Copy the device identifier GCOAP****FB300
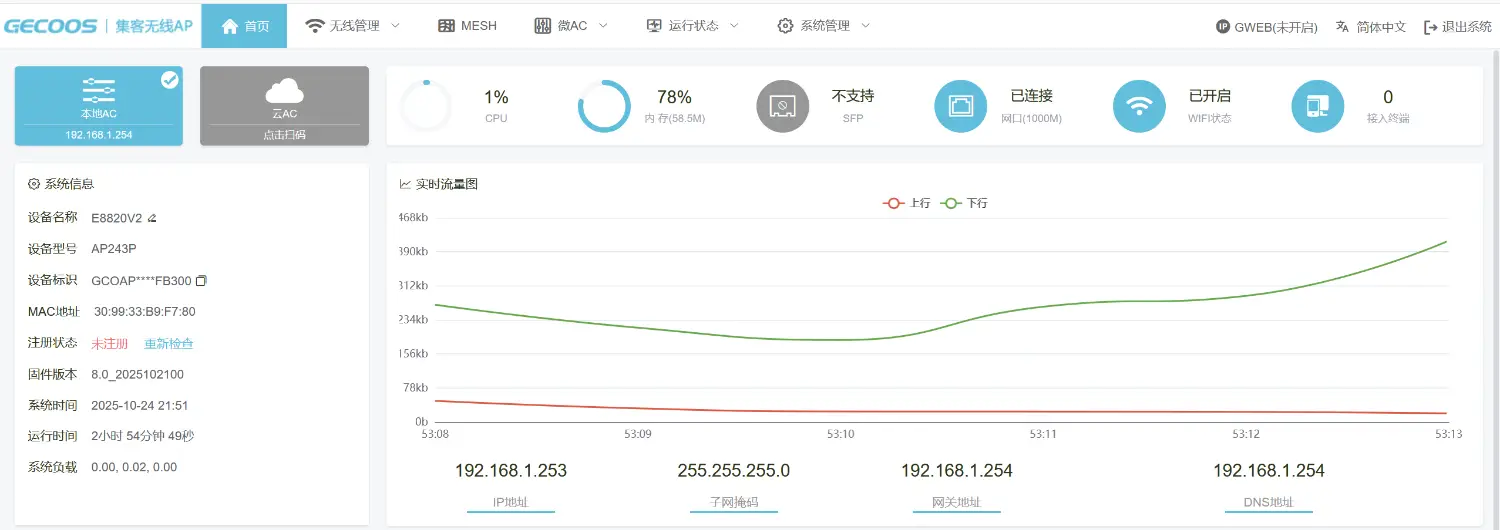This screenshot has height=530, width=1500. point(201,281)
